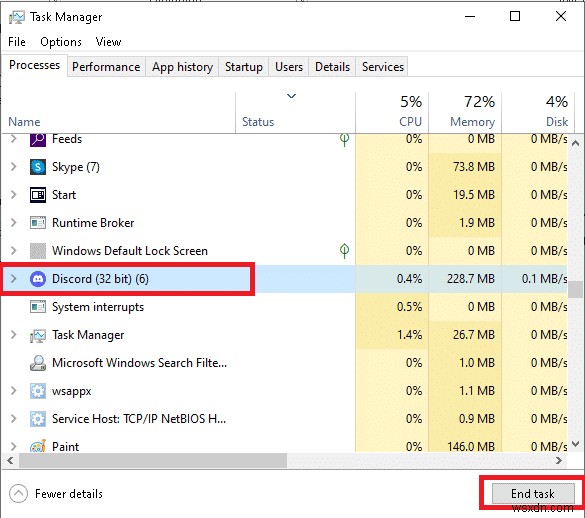This screenshot has width=585, height=518.
Task: Click the Task Manager title bar icon
Action: [17, 17]
